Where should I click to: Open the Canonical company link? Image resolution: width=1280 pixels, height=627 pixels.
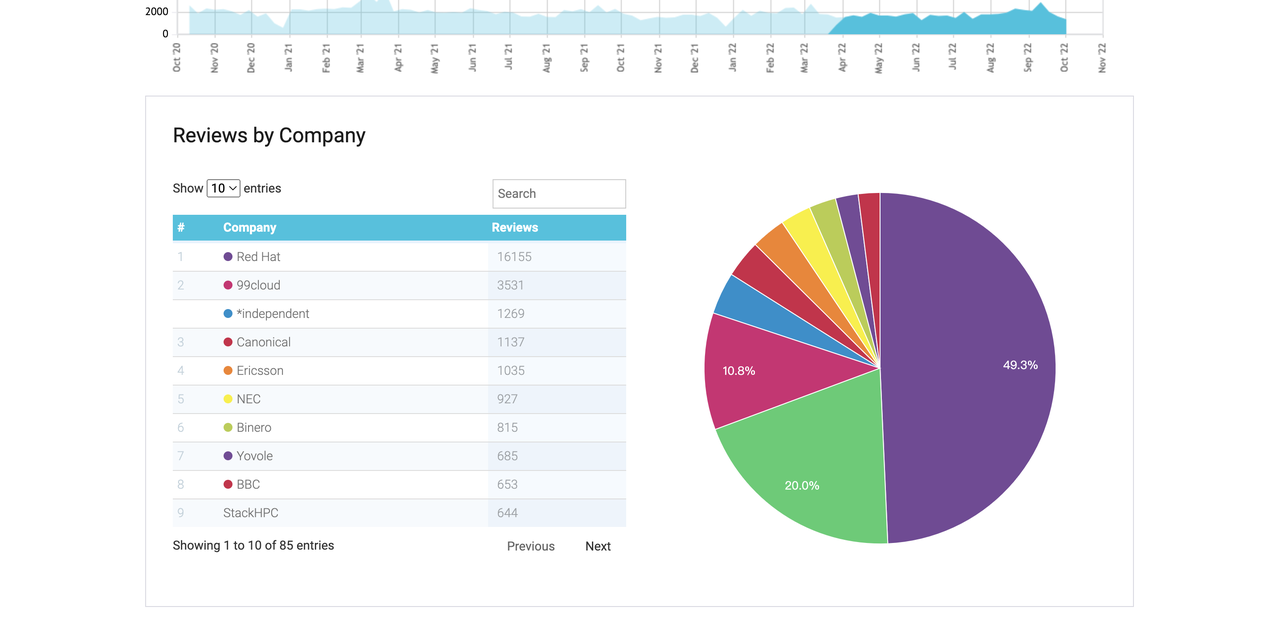(x=264, y=342)
